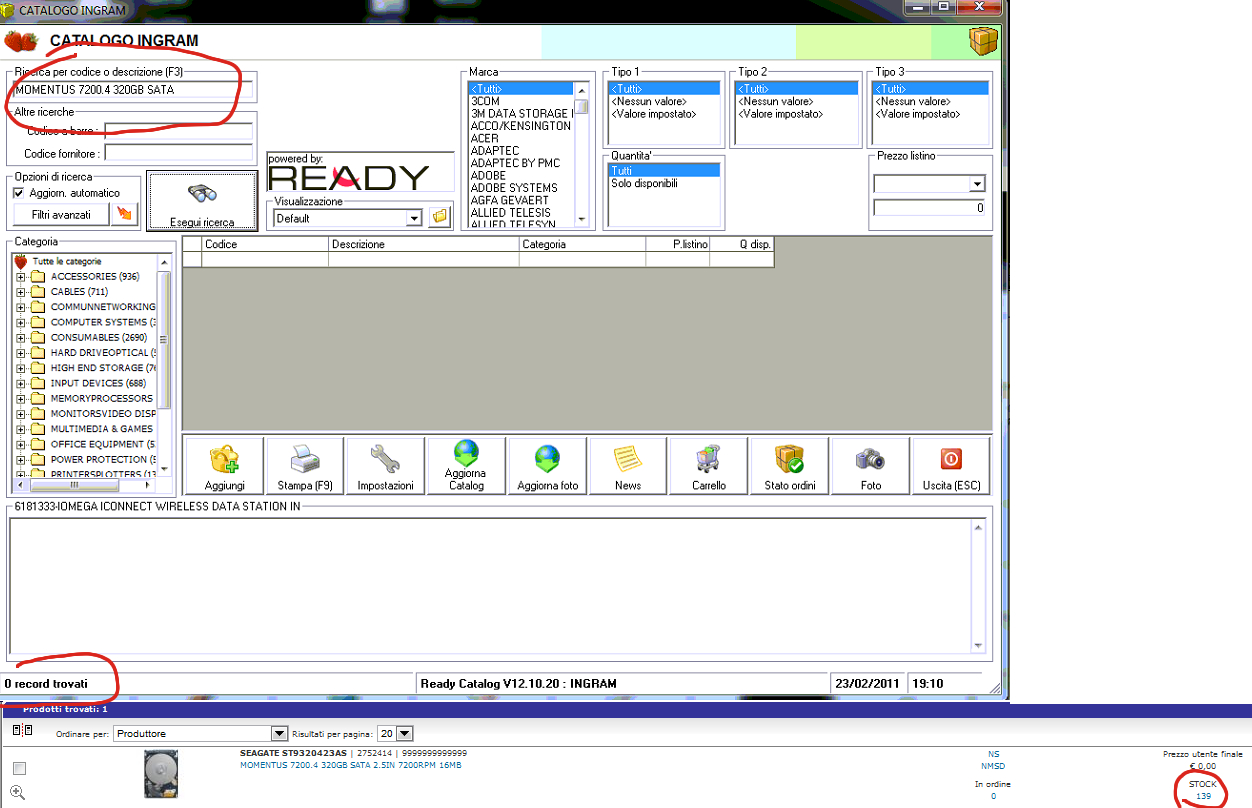
Task: Click the Codice column header
Action: [x=265, y=244]
